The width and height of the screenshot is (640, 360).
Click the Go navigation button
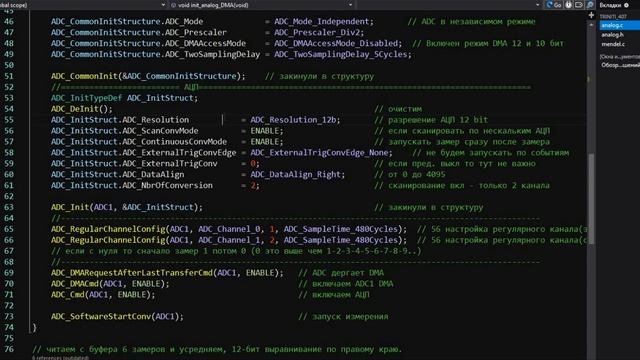[554, 5]
